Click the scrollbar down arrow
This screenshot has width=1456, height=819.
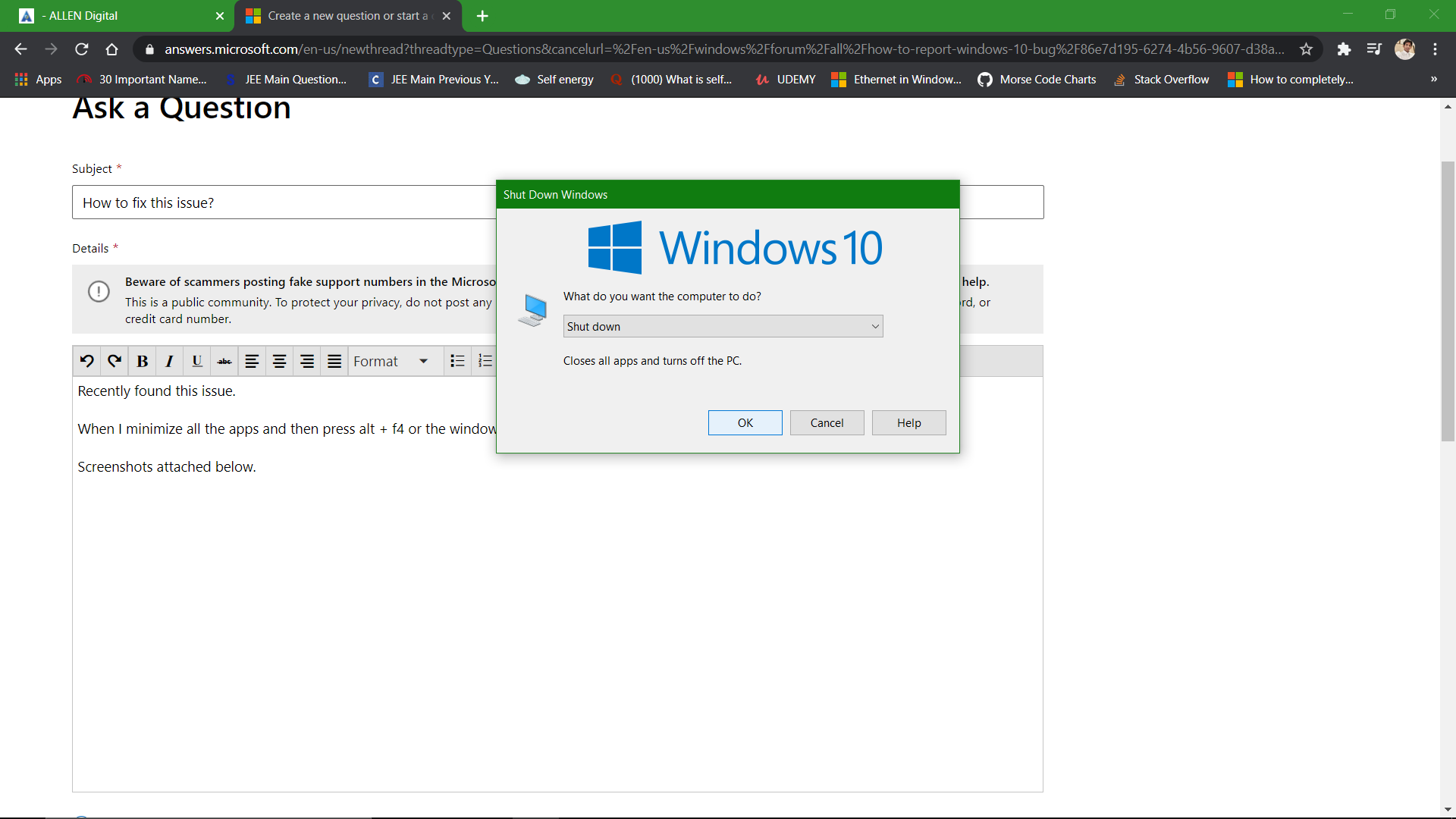[x=1448, y=809]
